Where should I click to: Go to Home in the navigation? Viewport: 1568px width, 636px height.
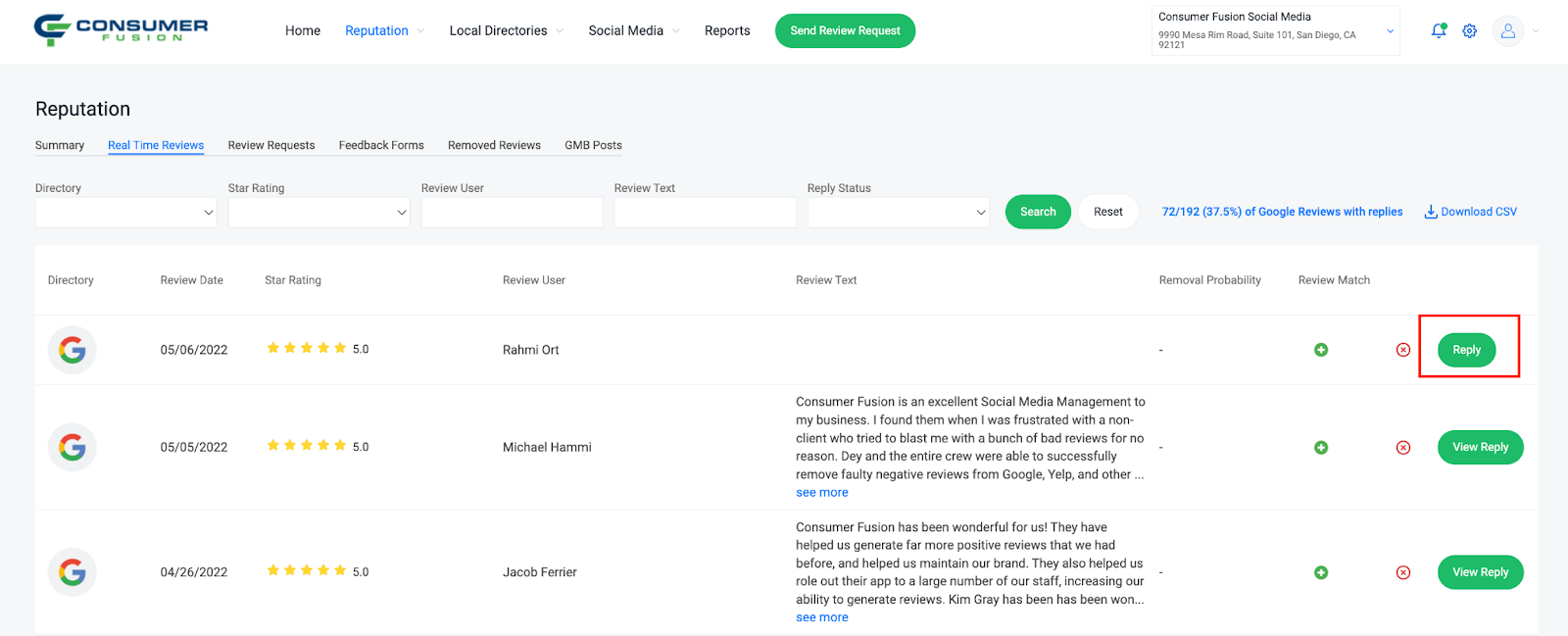(303, 30)
